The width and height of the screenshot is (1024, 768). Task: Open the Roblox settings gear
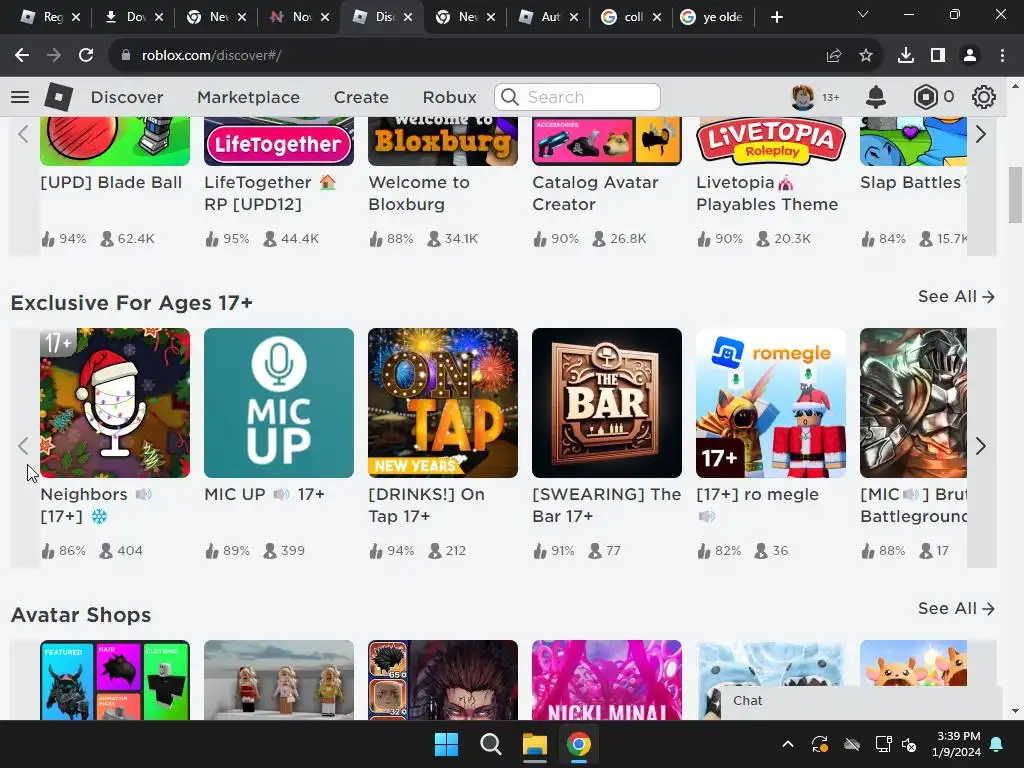point(984,97)
